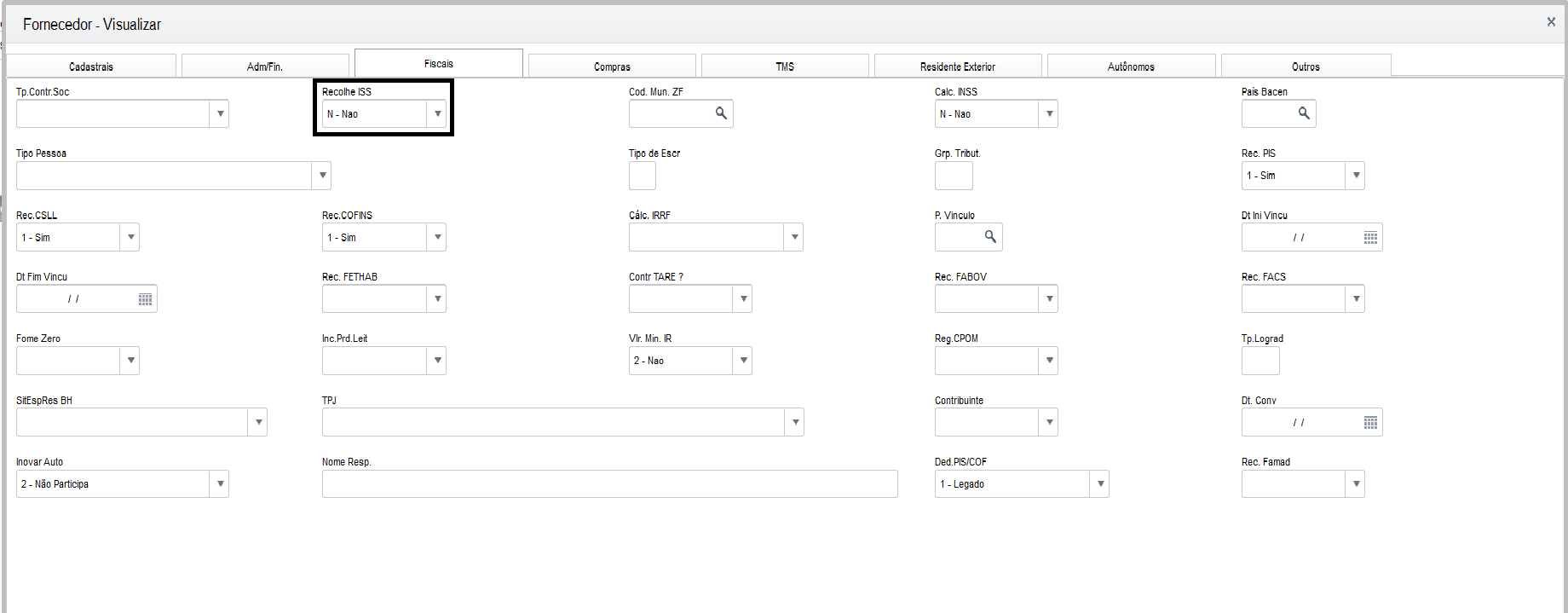Open the Dt. Conv calendar picker
The width and height of the screenshot is (1568, 613).
[1370, 423]
